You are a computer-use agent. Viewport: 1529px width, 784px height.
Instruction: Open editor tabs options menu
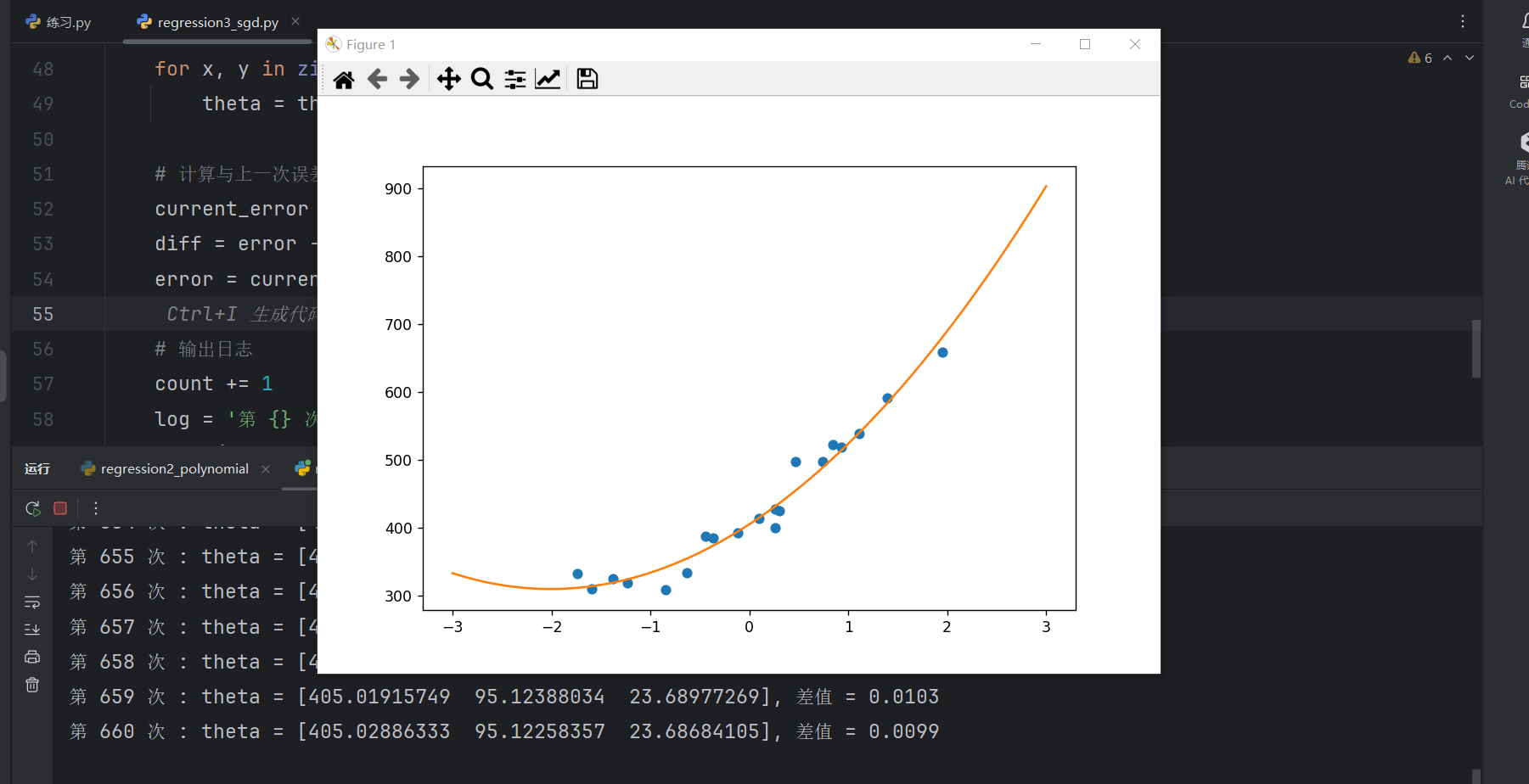[x=1463, y=22]
